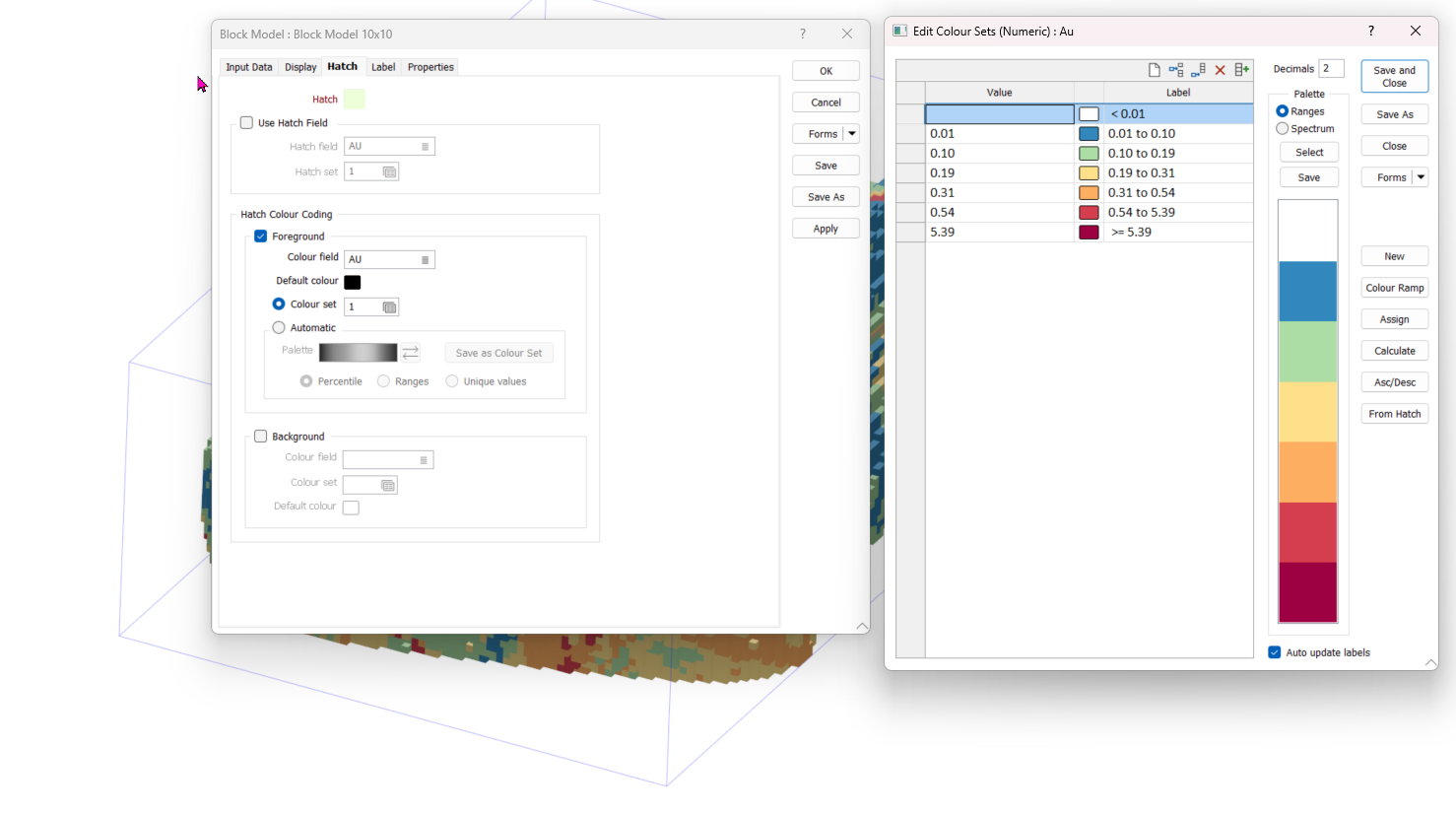Collapse the Block Model dialog using bottom chevron
This screenshot has height=814, width=1456.
pos(862,627)
